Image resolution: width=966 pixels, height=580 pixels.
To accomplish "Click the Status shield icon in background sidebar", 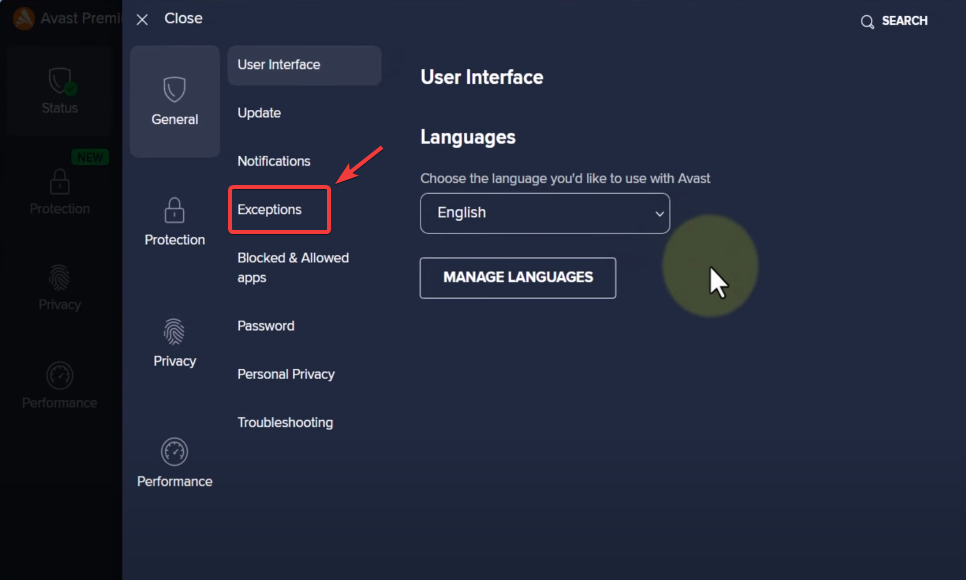I will point(61,80).
